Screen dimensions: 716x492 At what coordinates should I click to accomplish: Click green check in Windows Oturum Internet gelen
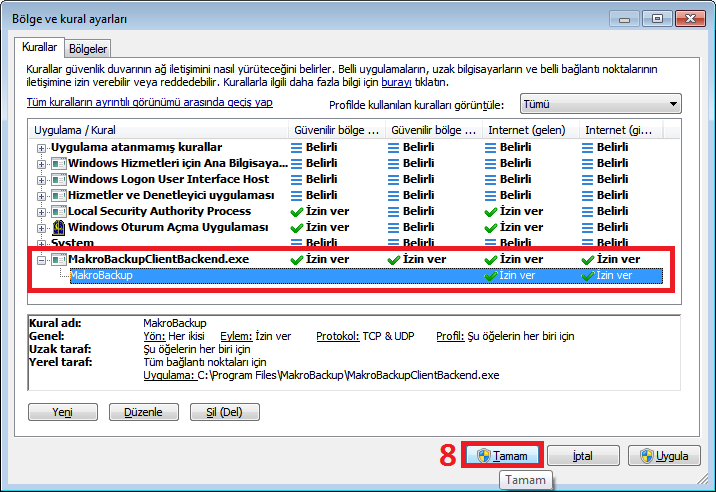tap(491, 228)
